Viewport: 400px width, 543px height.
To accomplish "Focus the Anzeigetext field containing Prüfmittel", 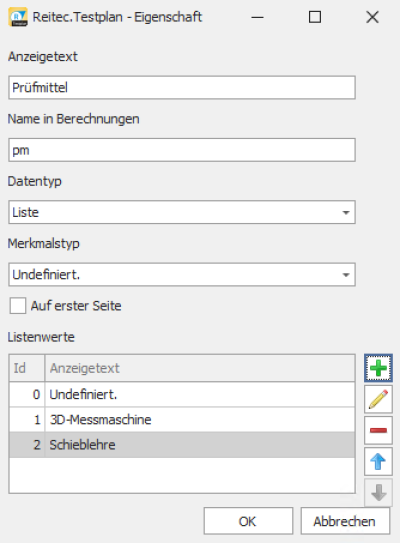I will (182, 88).
